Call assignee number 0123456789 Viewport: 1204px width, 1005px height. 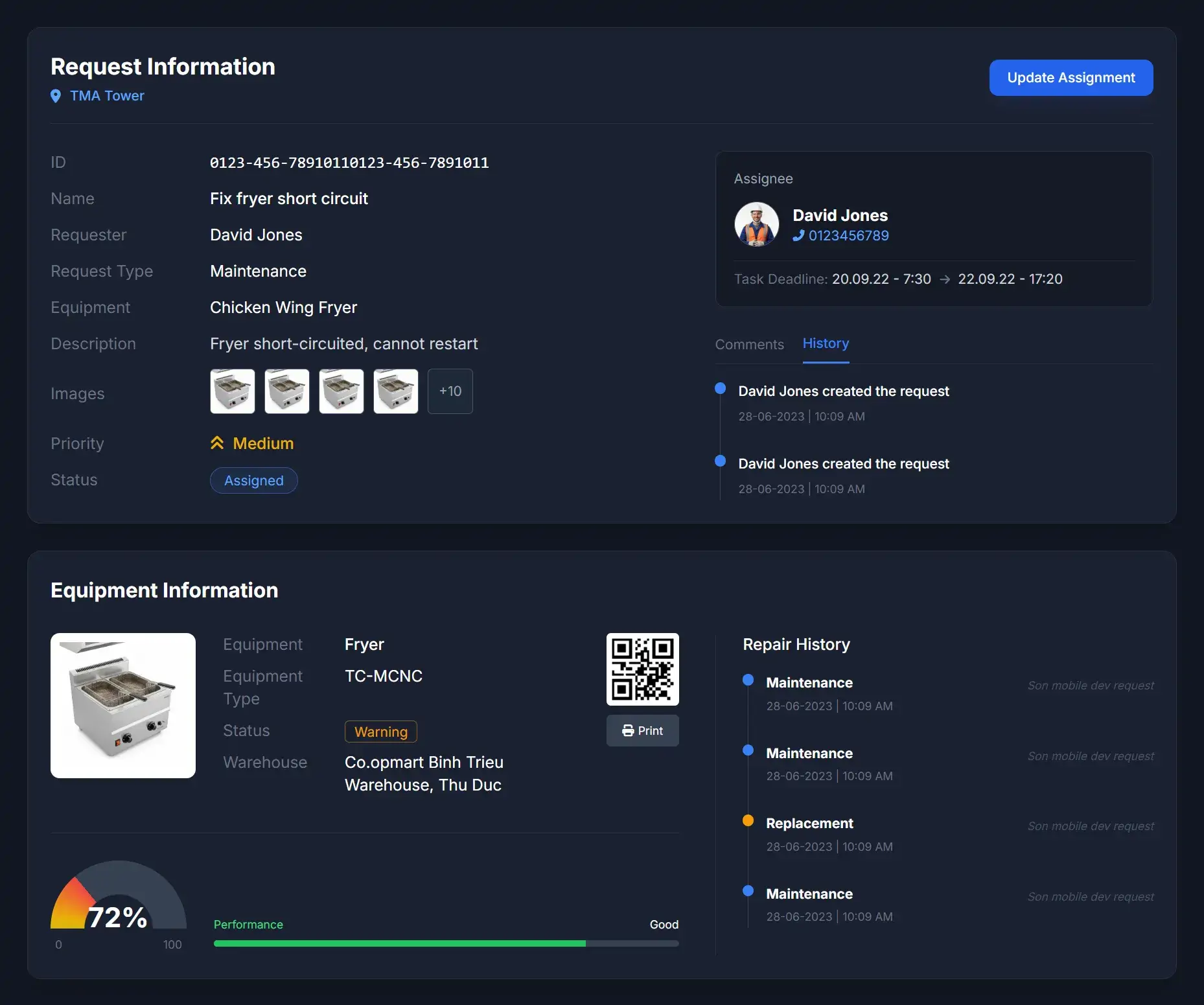click(x=848, y=236)
